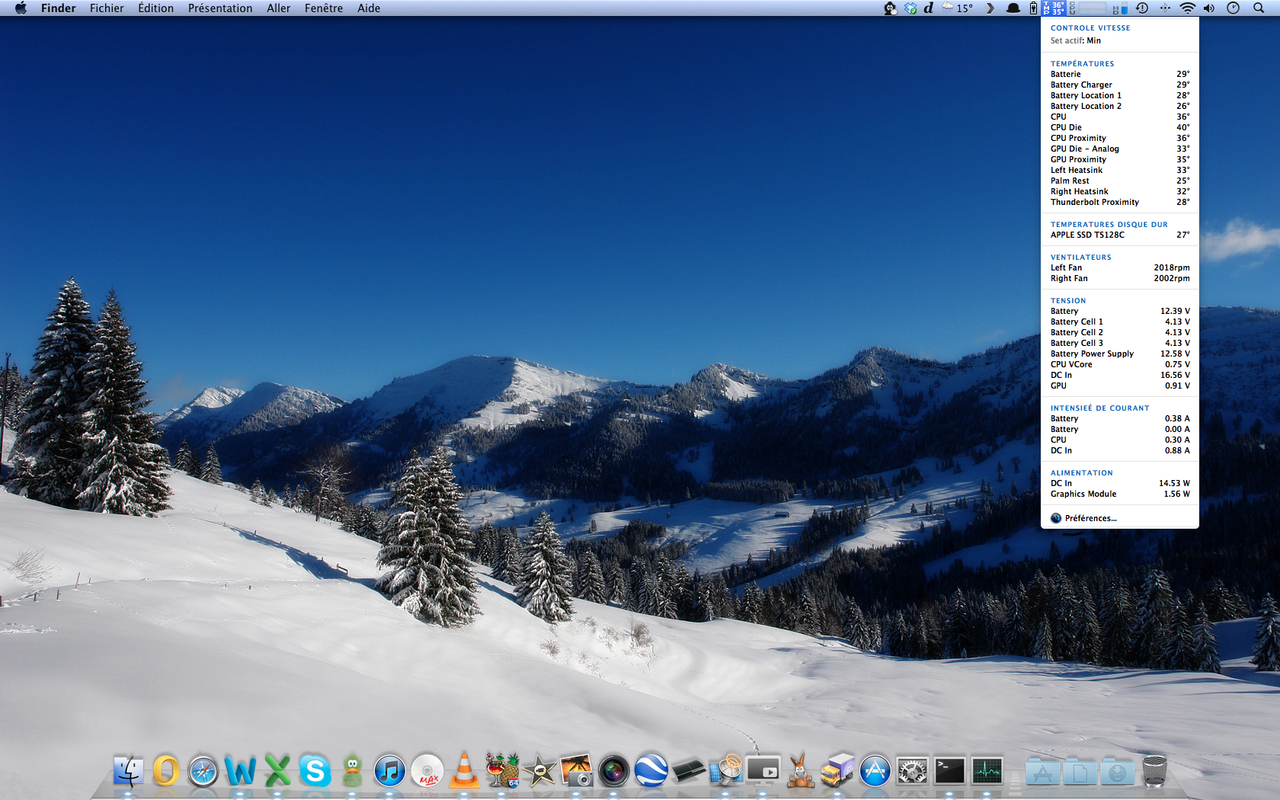Click the Left Fan 2018rpm row
Screen dimensions: 1280x800
[1119, 268]
